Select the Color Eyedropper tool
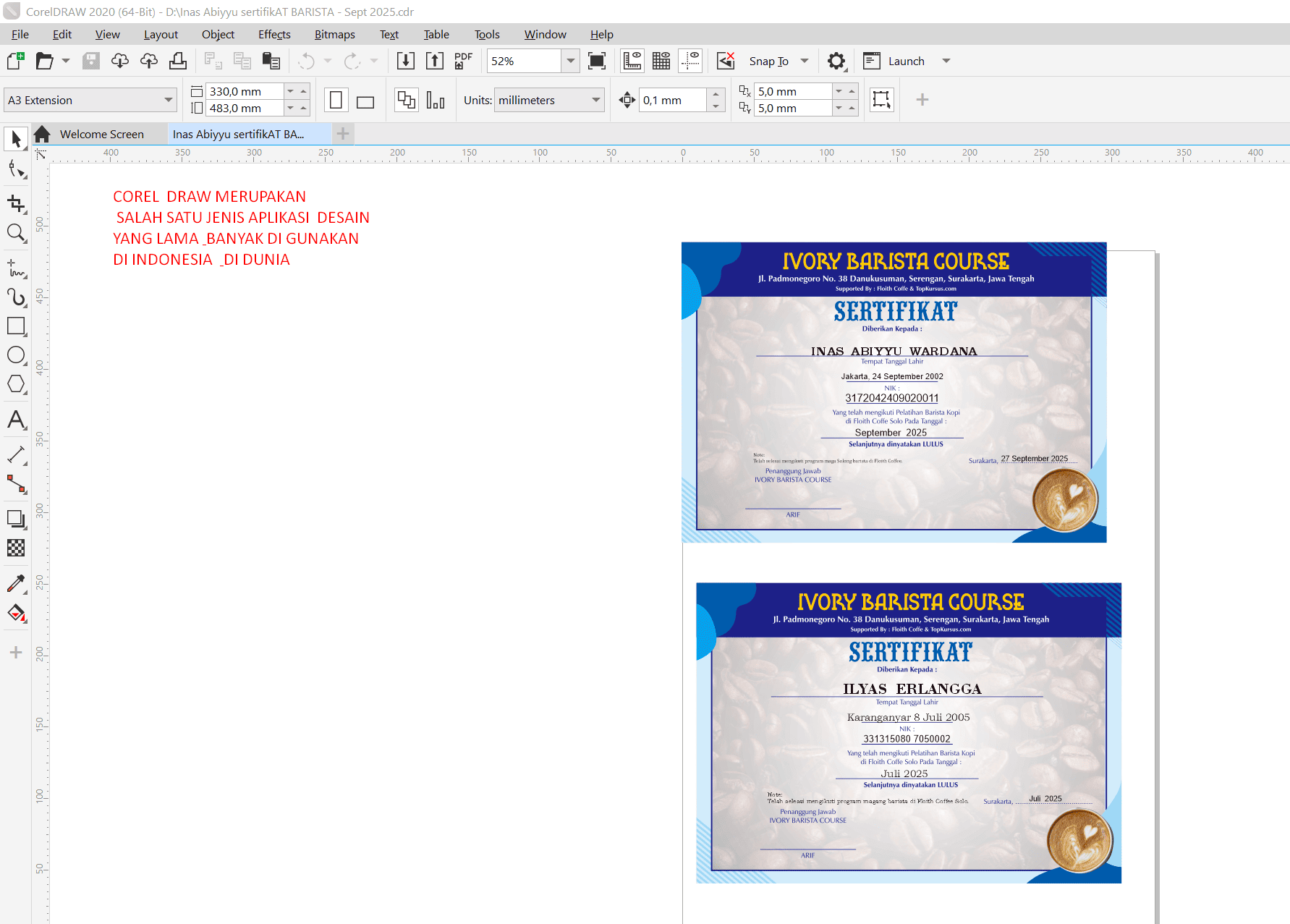This screenshot has height=924, width=1290. [16, 583]
